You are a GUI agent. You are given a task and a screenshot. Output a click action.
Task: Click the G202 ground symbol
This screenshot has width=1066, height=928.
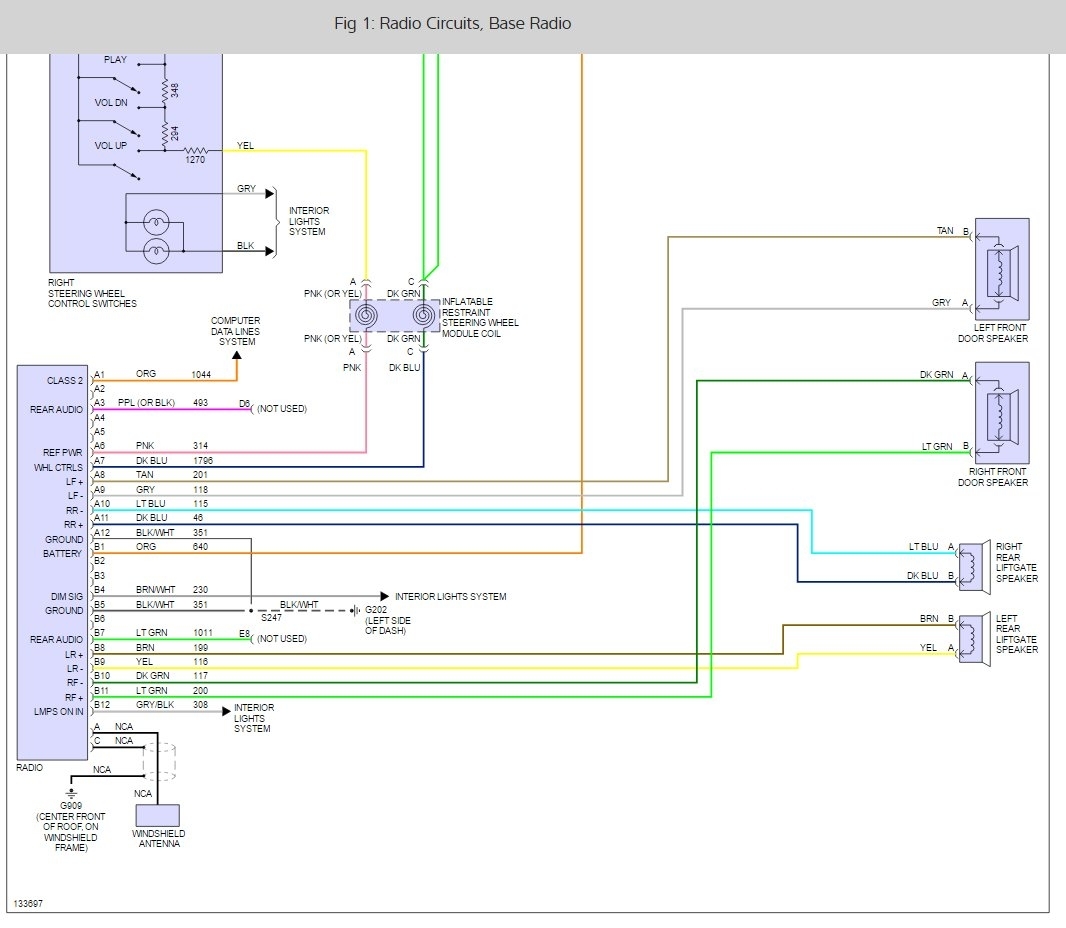point(356,610)
